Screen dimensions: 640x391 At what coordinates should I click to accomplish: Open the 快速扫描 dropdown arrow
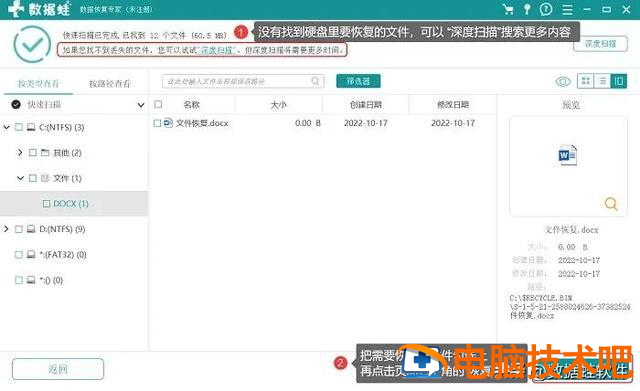tap(141, 105)
